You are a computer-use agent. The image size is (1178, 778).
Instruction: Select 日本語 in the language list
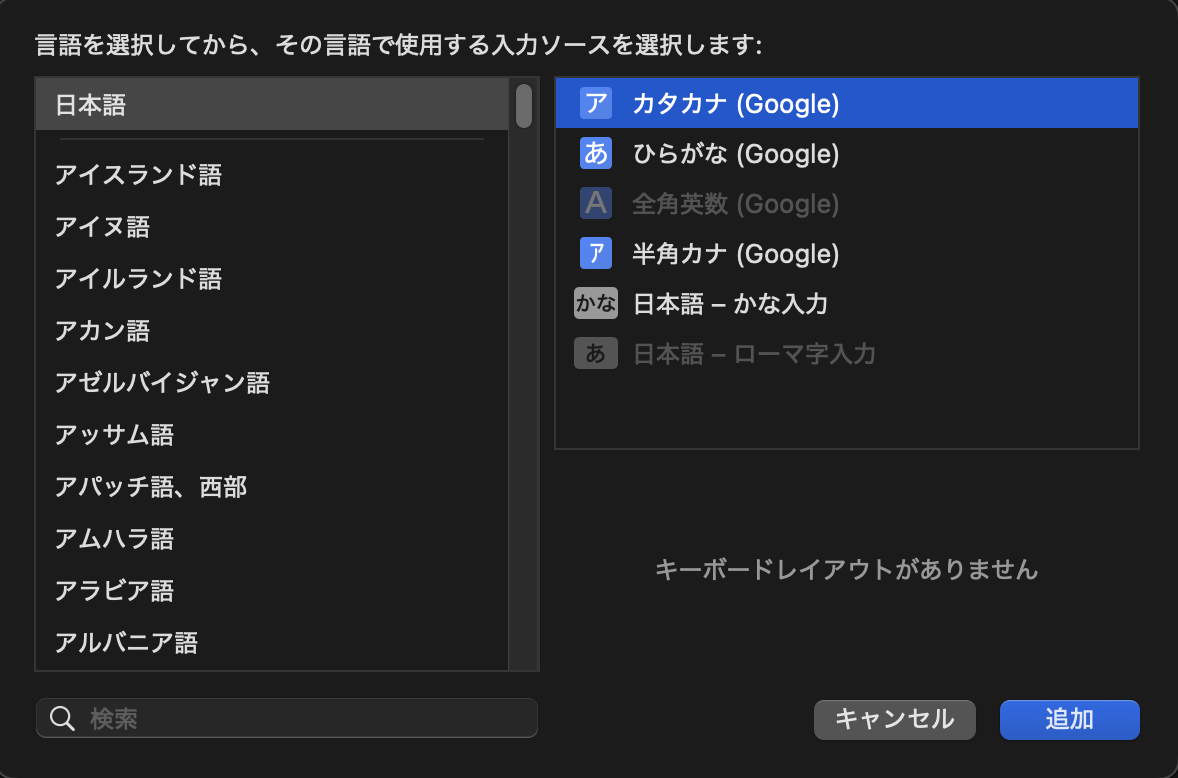[91, 105]
